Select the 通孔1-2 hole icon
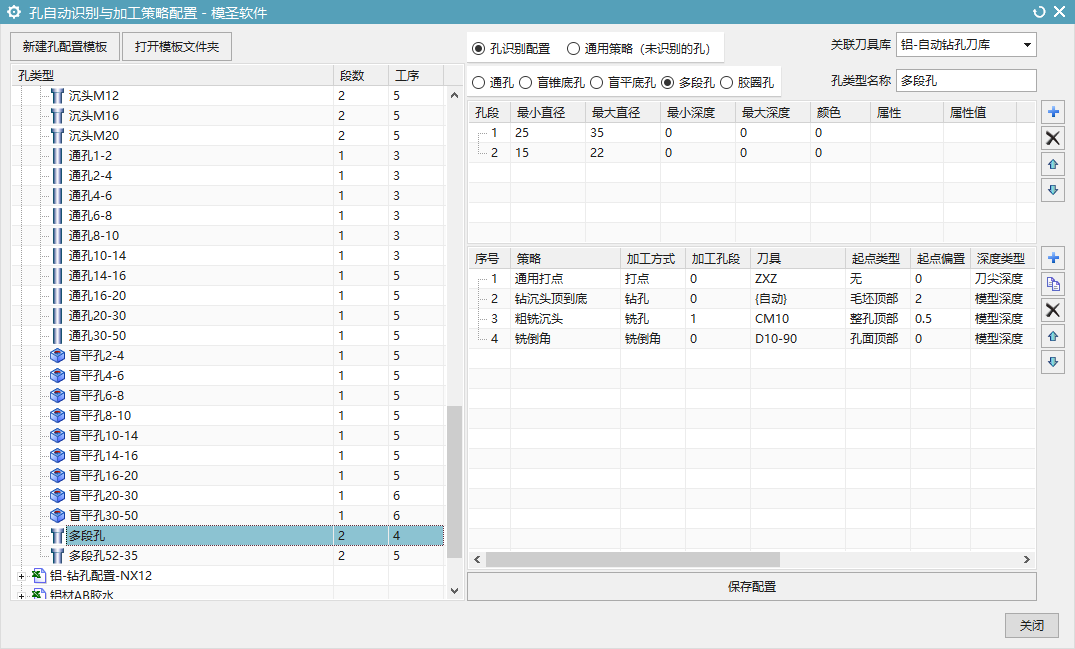This screenshot has width=1075, height=649. pos(58,156)
